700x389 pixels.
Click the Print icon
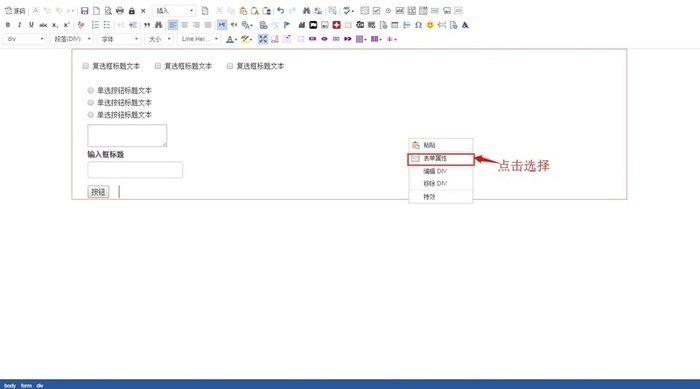click(x=120, y=10)
